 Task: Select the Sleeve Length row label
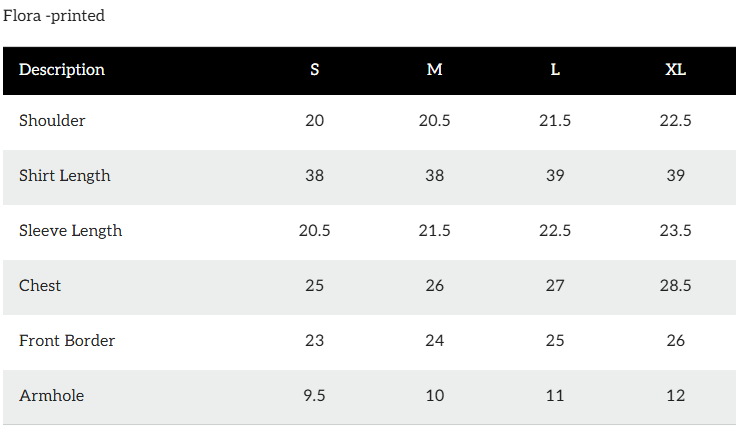pyautogui.click(x=70, y=231)
